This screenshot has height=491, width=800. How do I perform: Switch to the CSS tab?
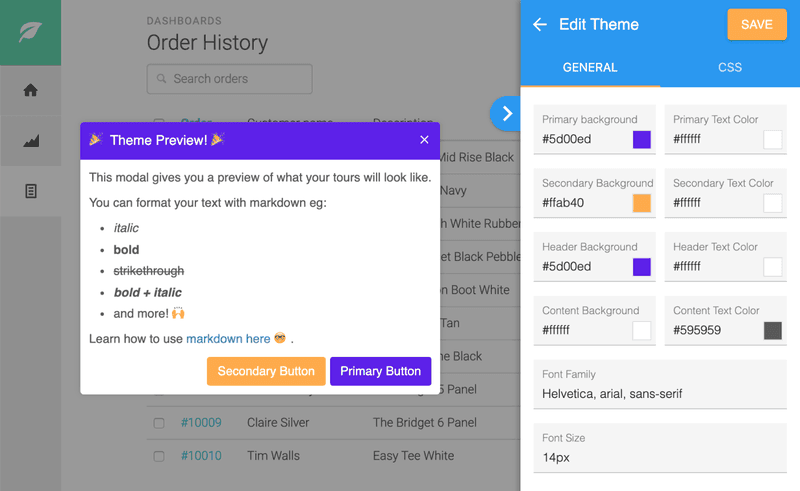point(730,67)
